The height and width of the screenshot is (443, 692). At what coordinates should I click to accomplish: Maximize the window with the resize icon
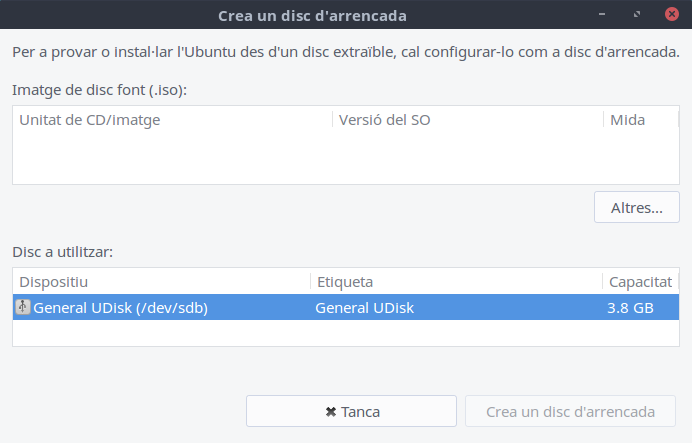[x=637, y=14]
